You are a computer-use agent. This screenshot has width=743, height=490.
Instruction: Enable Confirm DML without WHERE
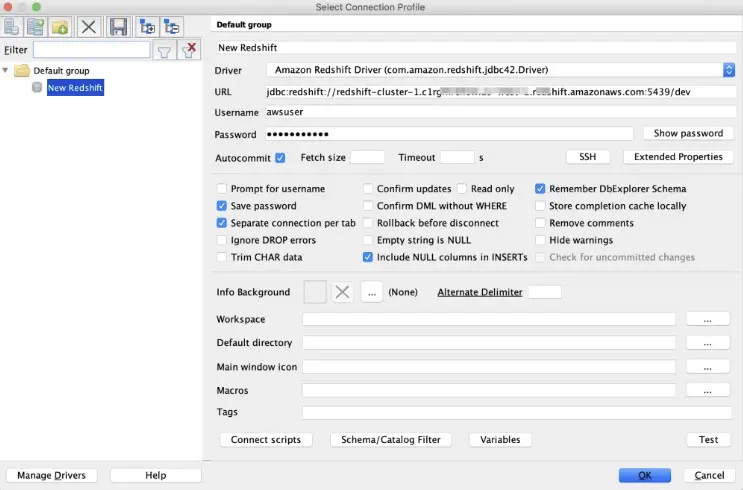pos(368,206)
